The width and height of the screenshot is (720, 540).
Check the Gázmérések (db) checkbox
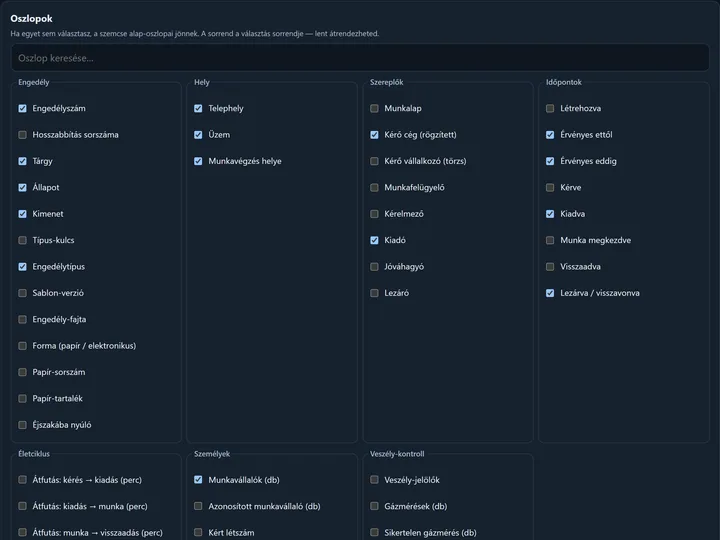coord(374,506)
